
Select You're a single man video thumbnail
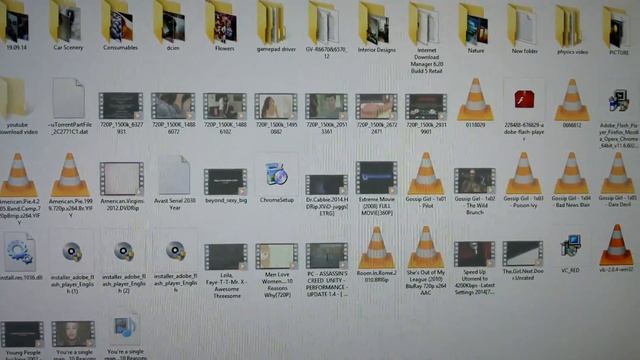(73, 333)
